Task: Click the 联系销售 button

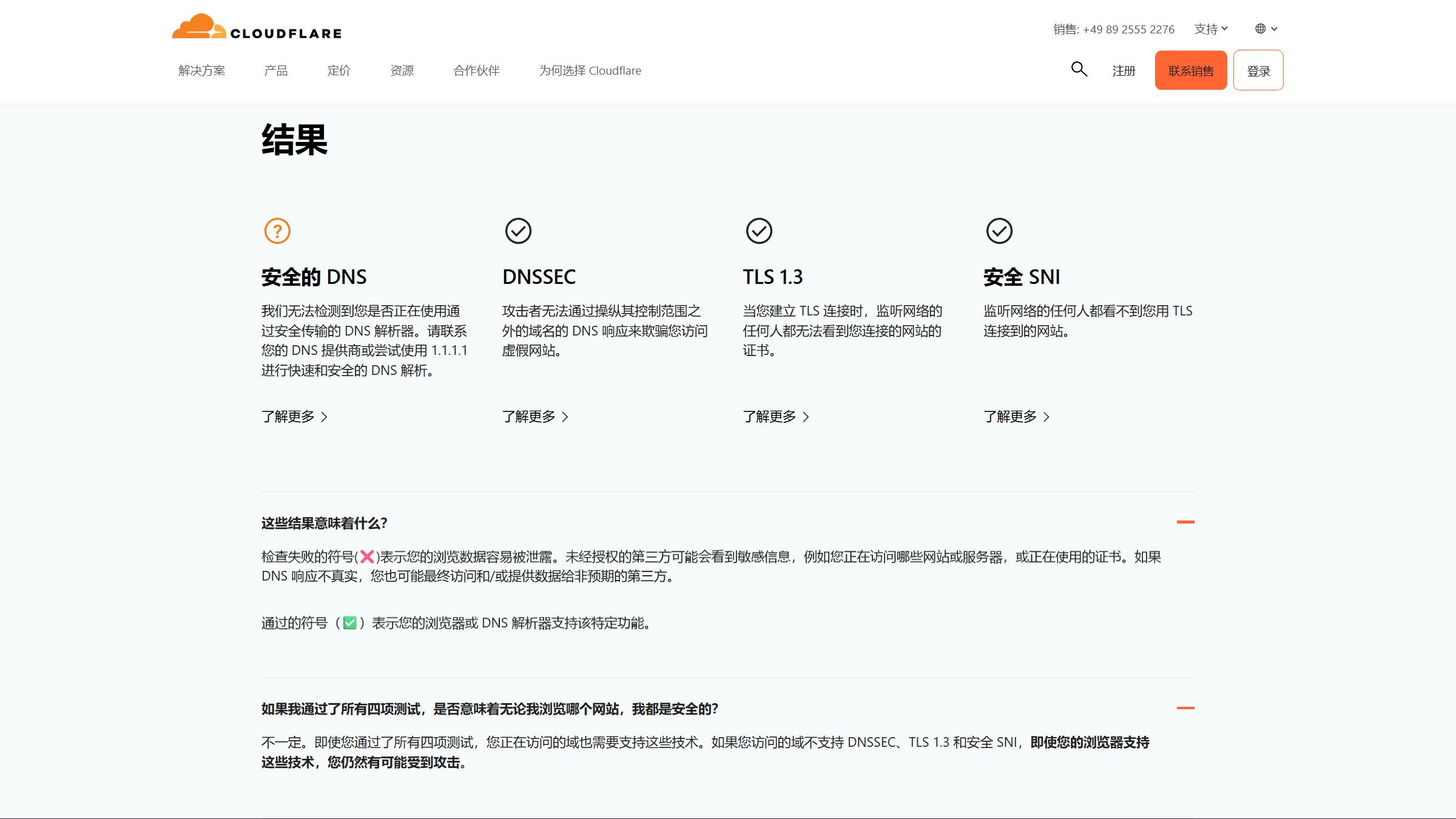Action: pos(1191,70)
